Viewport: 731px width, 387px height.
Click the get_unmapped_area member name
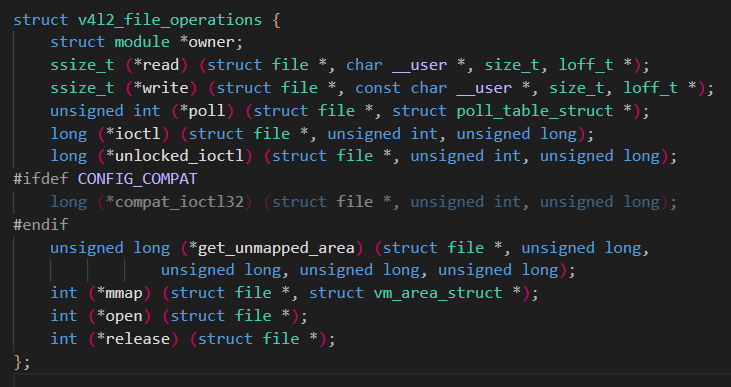tap(276, 248)
